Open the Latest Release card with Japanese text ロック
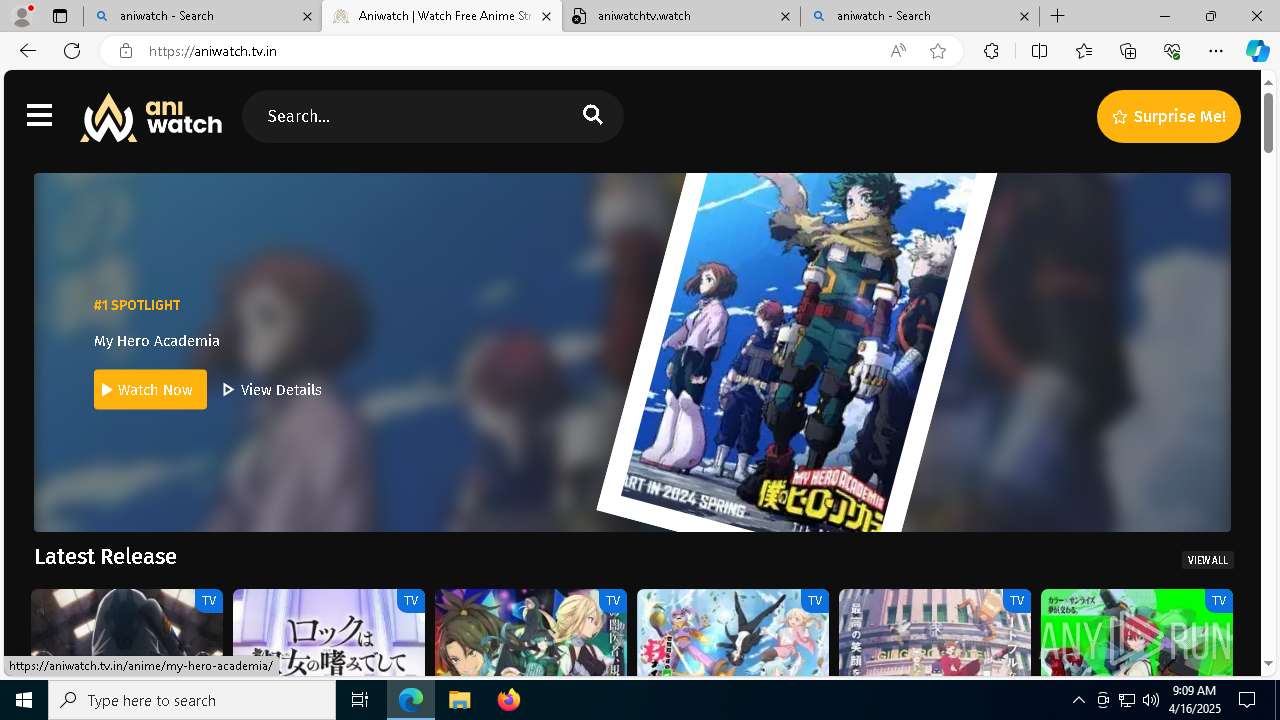Image resolution: width=1280 pixels, height=720 pixels. click(x=329, y=633)
